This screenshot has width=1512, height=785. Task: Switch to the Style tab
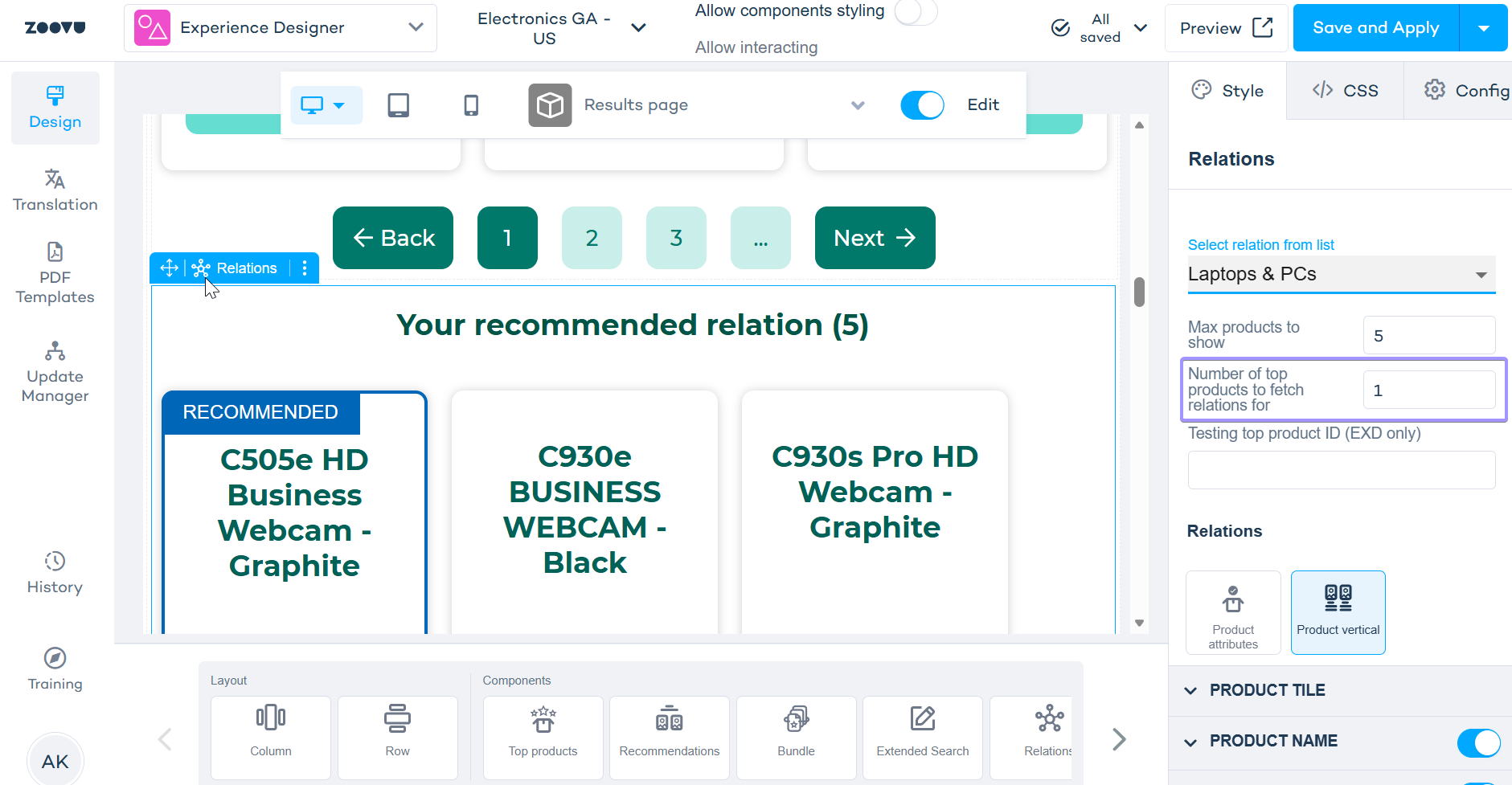click(x=1227, y=91)
